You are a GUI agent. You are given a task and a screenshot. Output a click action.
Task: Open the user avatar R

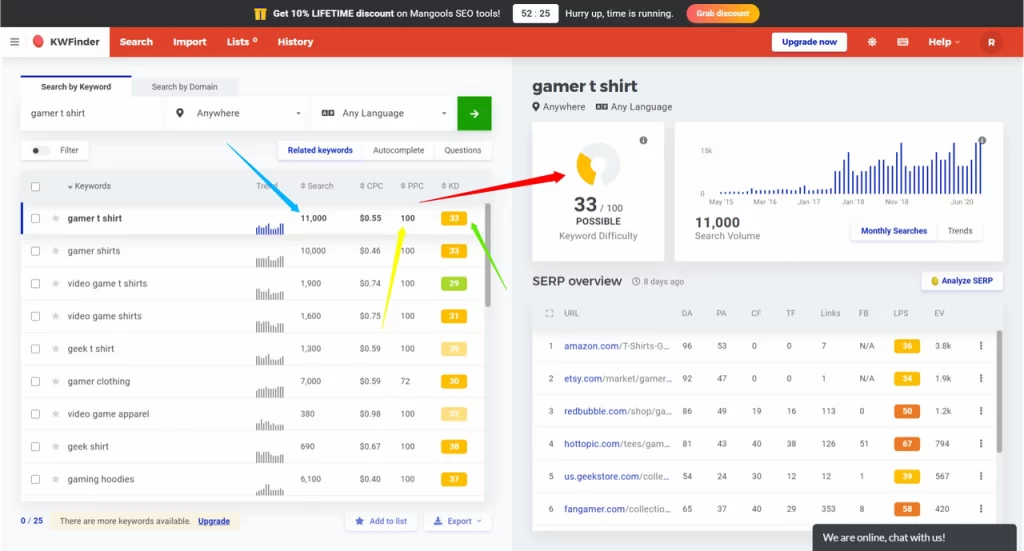[x=991, y=42]
